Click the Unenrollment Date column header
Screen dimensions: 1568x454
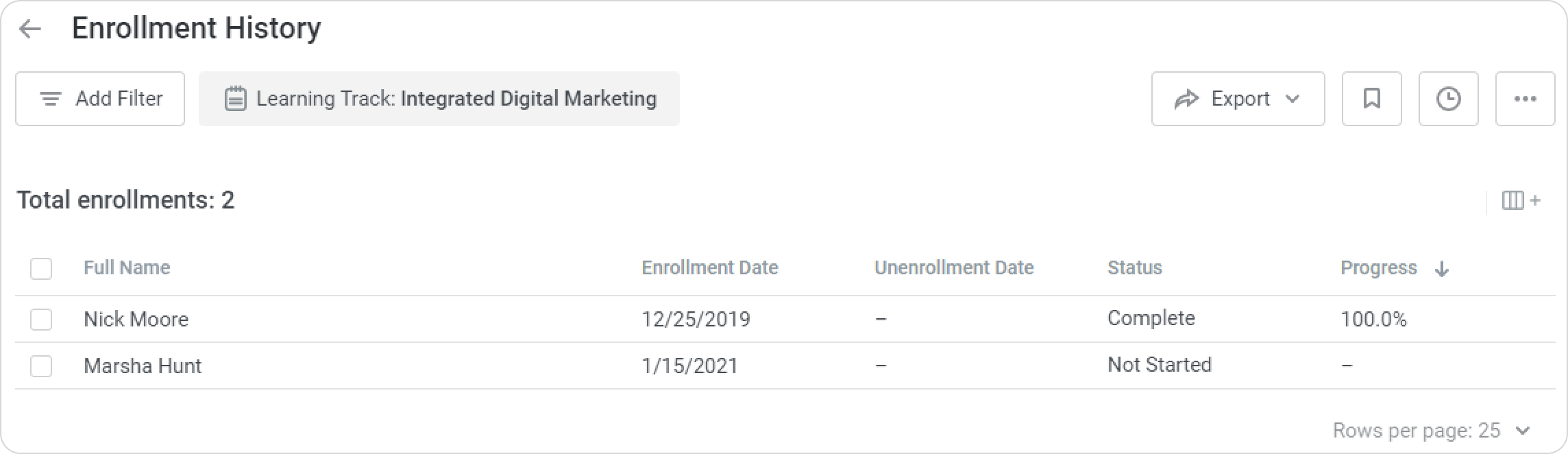(x=953, y=267)
